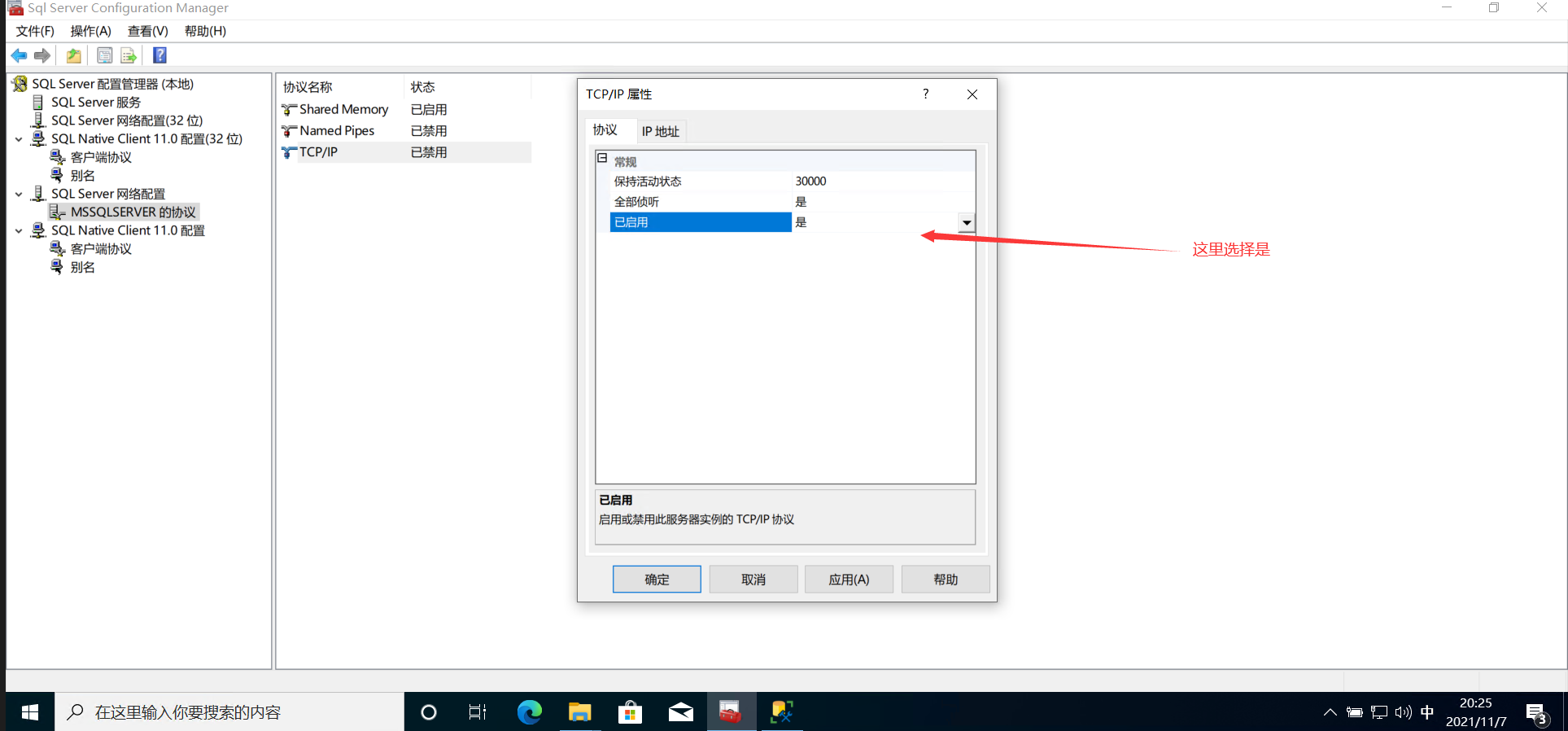The height and width of the screenshot is (731, 1568).
Task: Open the 操作(A) menu
Action: pos(90,31)
